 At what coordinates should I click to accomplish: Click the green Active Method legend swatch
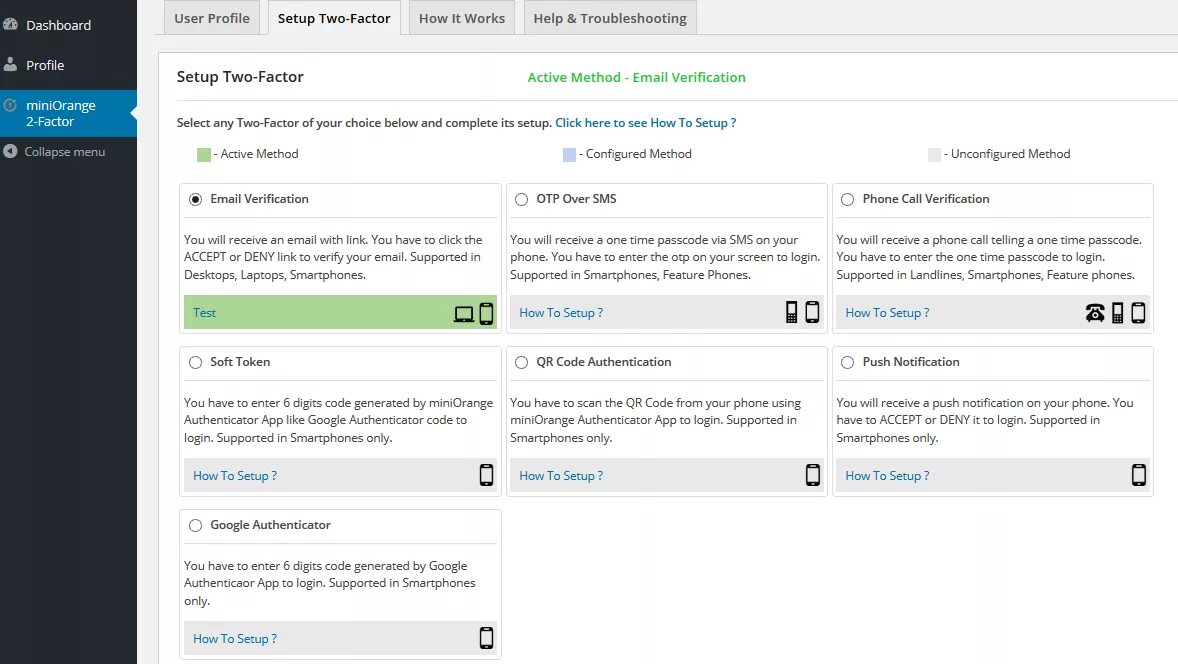204,155
